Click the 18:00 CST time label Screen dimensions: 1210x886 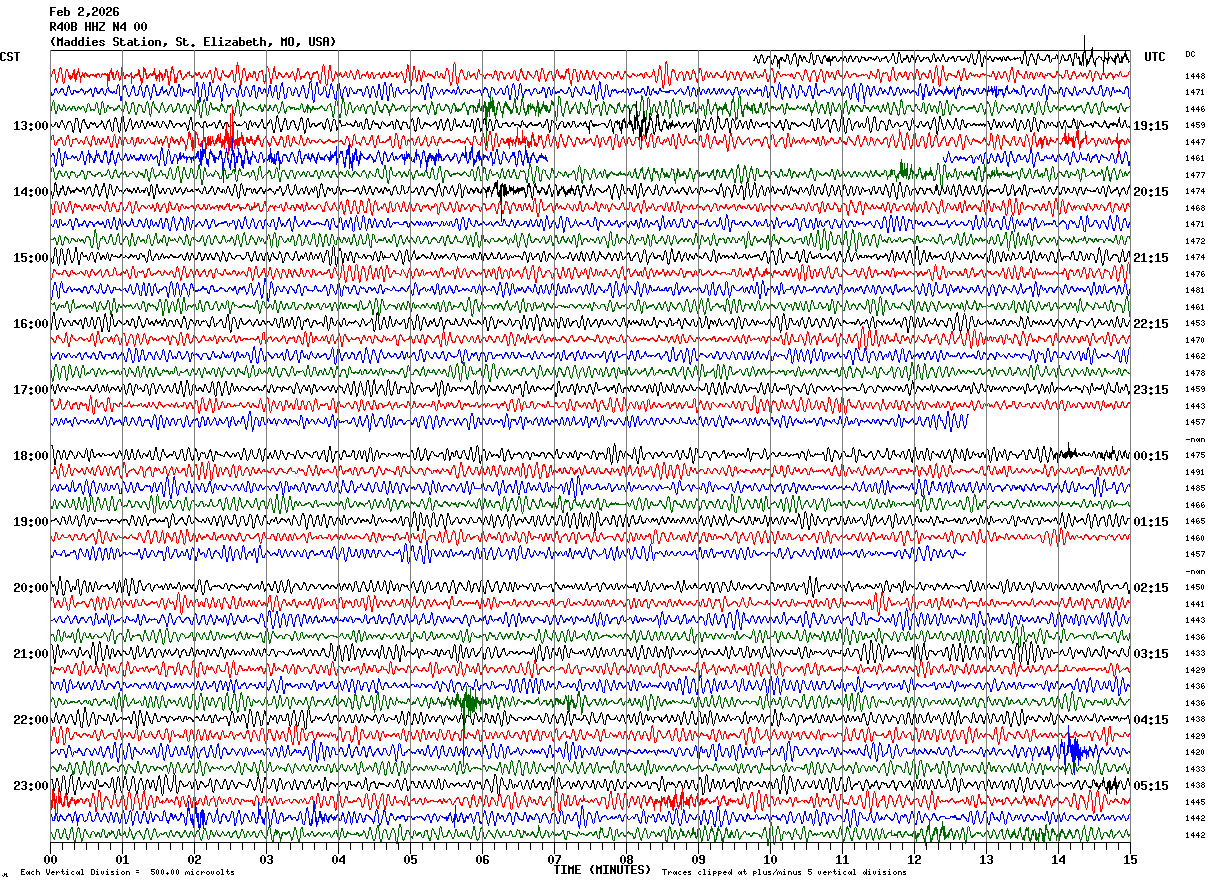point(31,456)
